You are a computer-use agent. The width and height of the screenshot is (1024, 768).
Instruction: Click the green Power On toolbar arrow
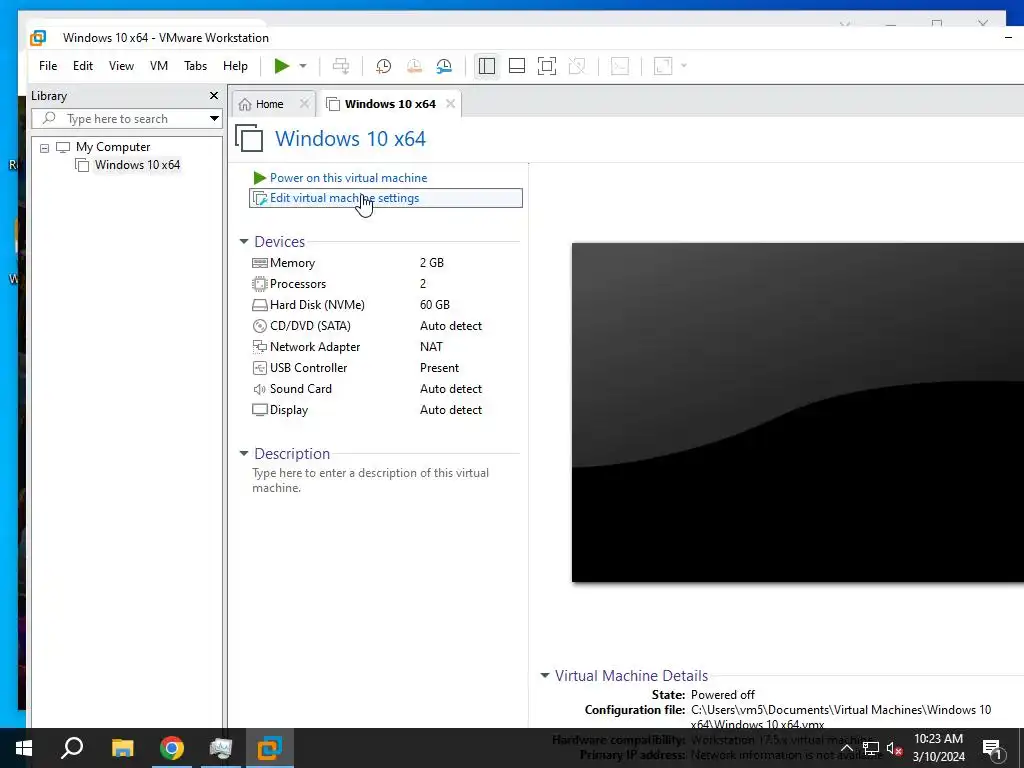coord(281,66)
